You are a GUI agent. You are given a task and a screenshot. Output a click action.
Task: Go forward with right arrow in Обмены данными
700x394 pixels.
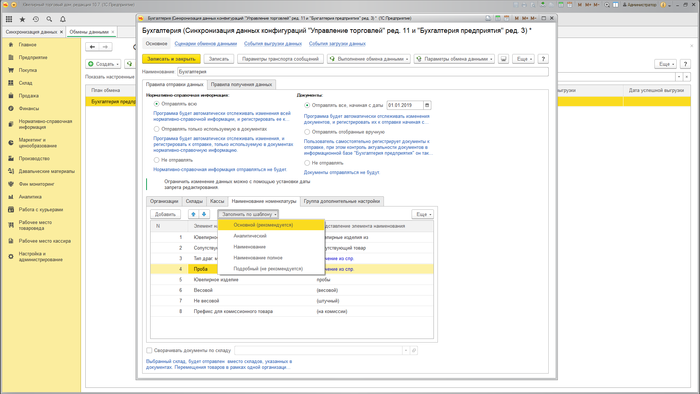tap(105, 47)
